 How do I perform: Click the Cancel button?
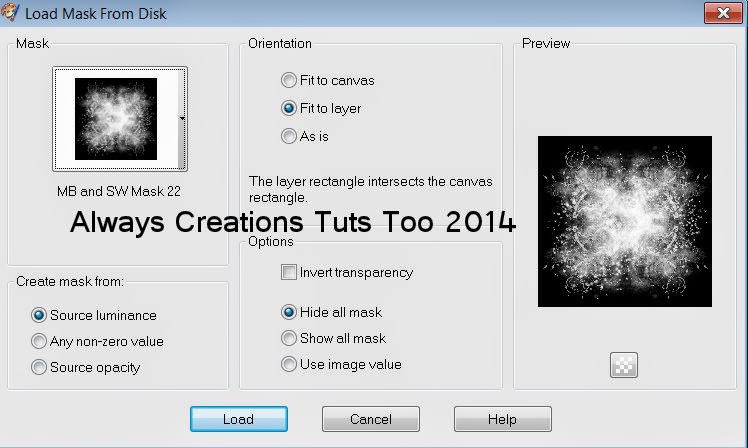(371, 419)
